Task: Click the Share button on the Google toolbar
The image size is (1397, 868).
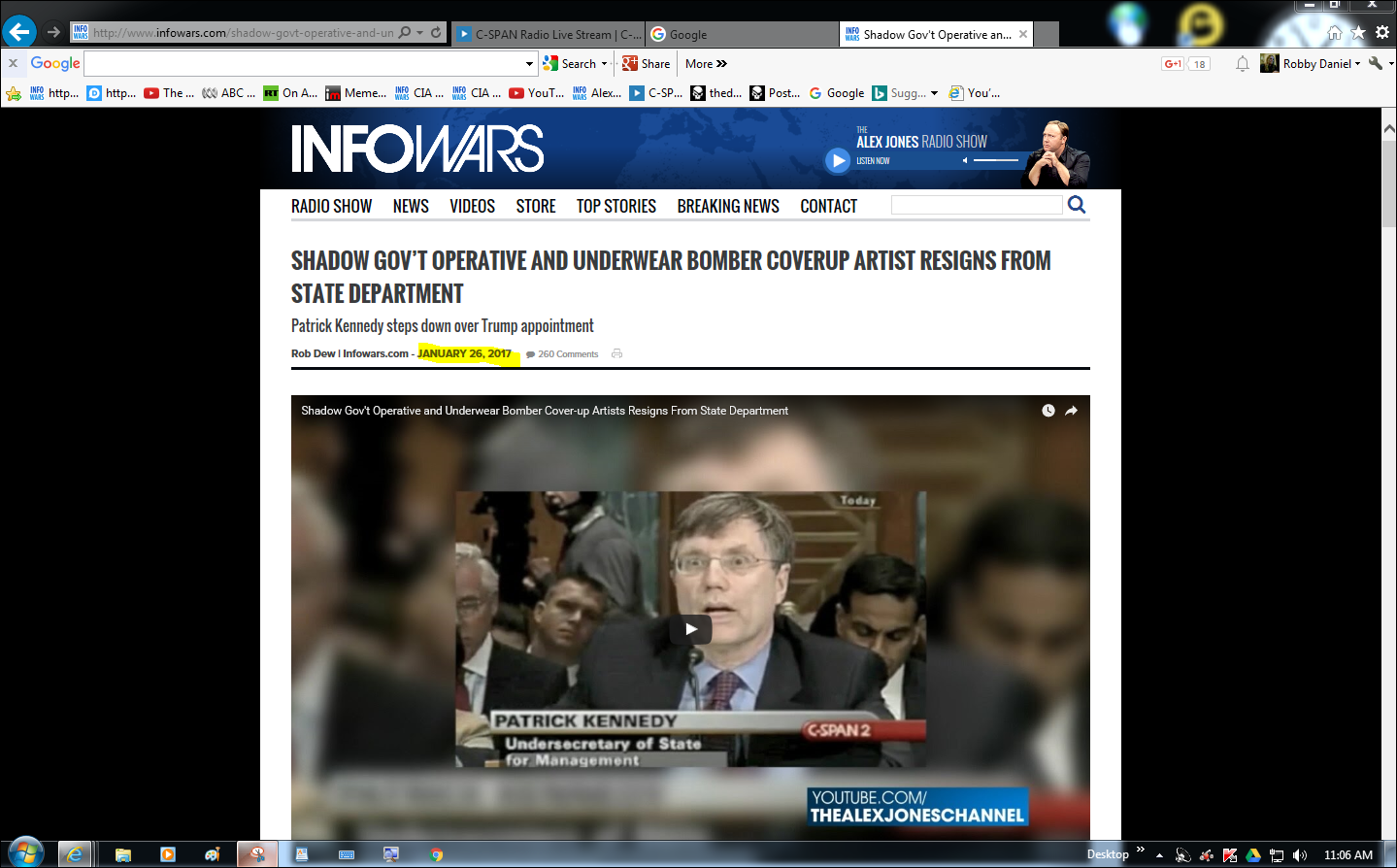Action: pos(647,64)
